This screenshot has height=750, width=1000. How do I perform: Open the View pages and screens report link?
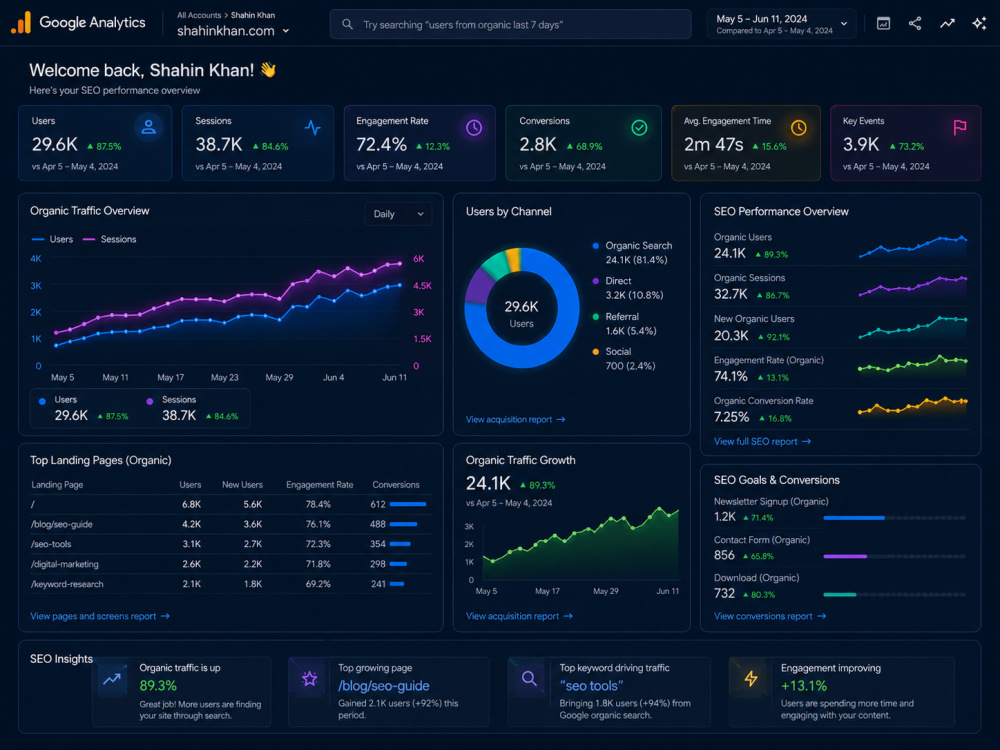(x=99, y=616)
